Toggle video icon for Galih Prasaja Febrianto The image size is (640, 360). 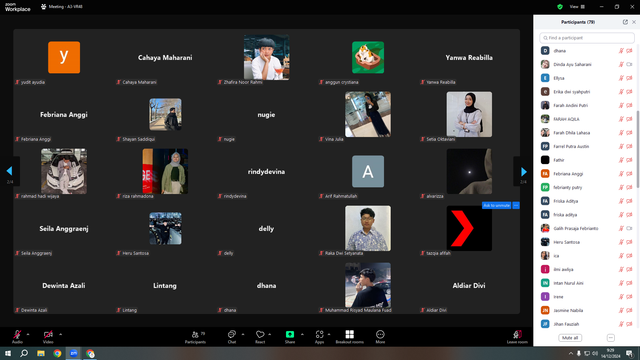(x=629, y=229)
